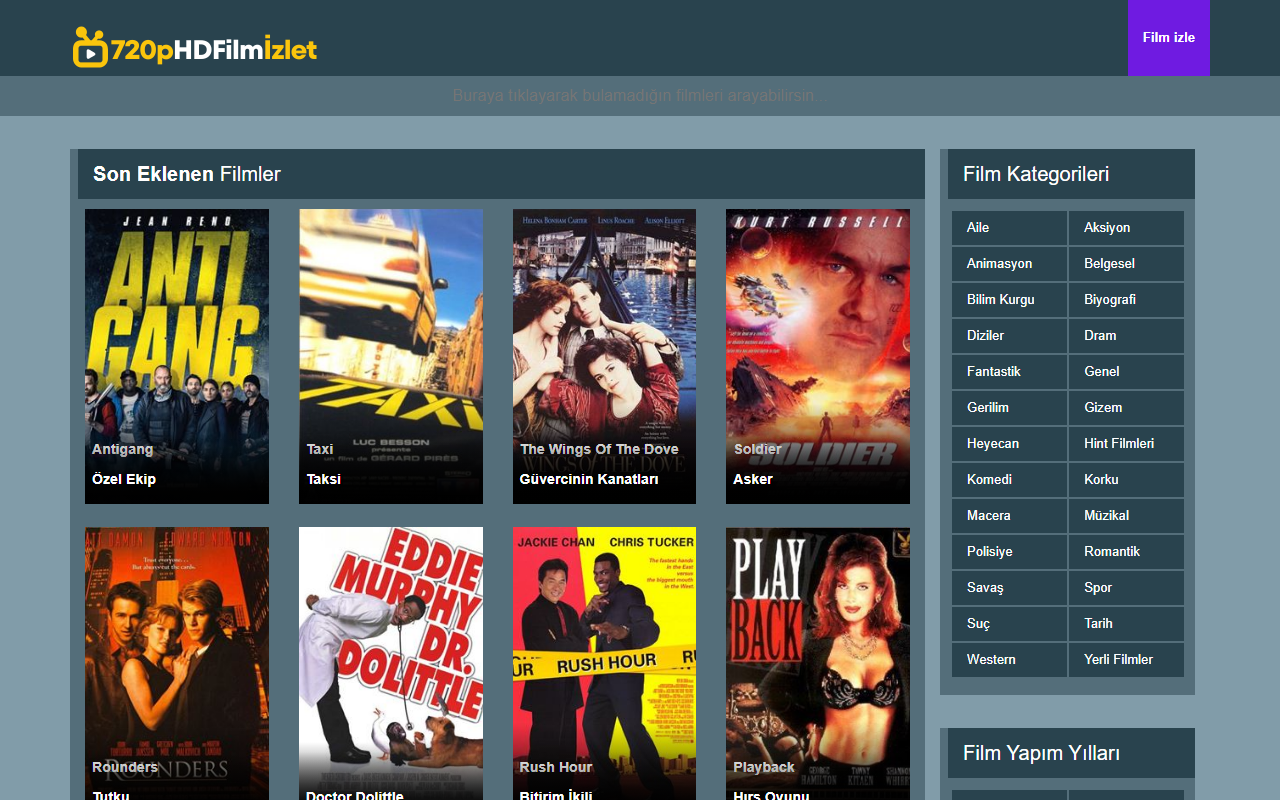Go to the Diziler category

point(1009,336)
